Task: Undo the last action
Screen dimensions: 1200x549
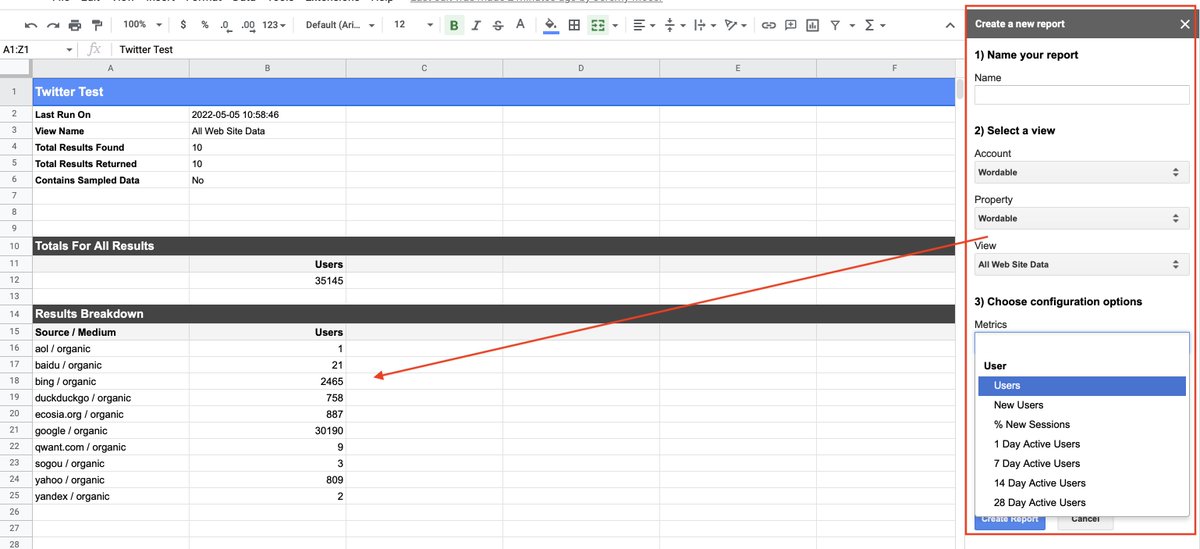Action: tap(31, 24)
